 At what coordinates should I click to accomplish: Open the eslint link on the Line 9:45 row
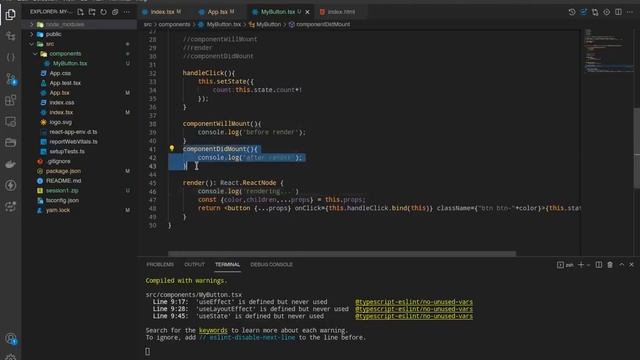[x=414, y=316]
